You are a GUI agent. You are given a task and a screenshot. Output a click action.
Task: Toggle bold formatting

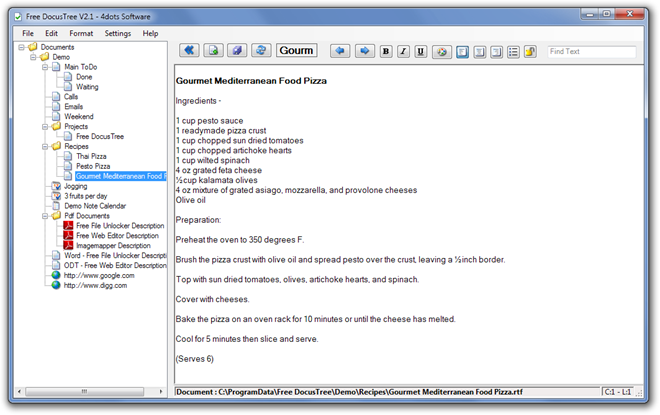[x=386, y=51]
